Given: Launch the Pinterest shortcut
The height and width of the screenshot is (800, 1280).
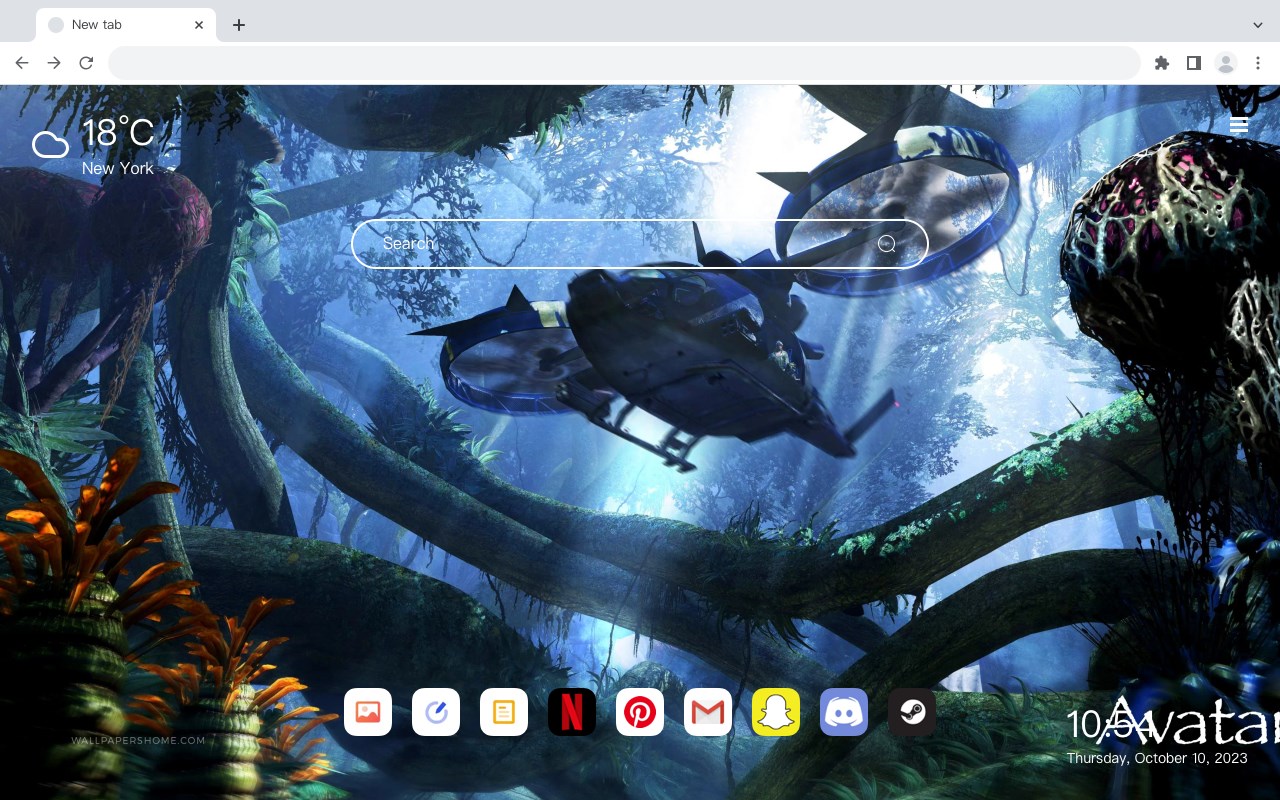Looking at the screenshot, I should point(640,712).
